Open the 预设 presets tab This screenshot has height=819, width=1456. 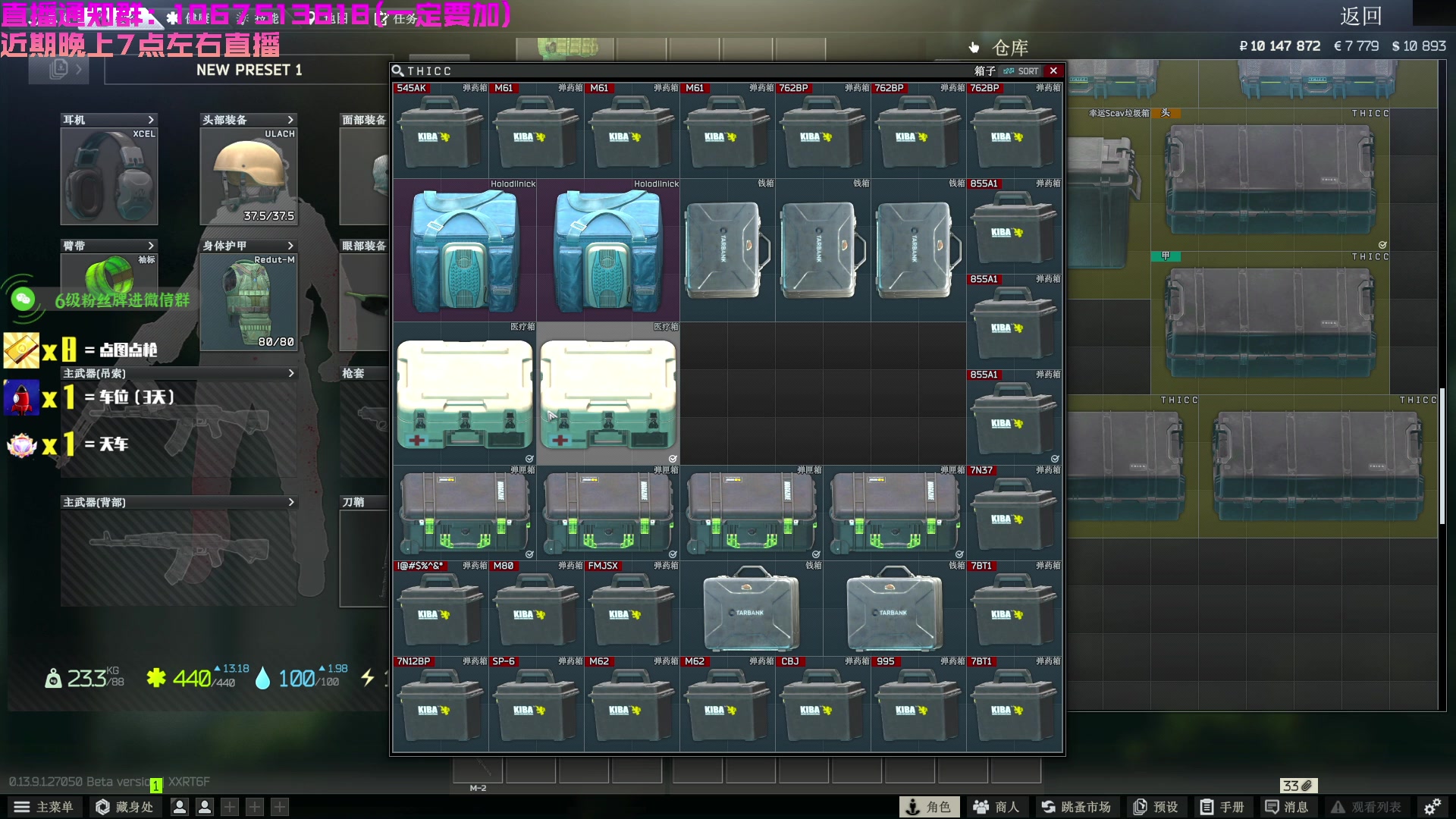coord(1156,807)
